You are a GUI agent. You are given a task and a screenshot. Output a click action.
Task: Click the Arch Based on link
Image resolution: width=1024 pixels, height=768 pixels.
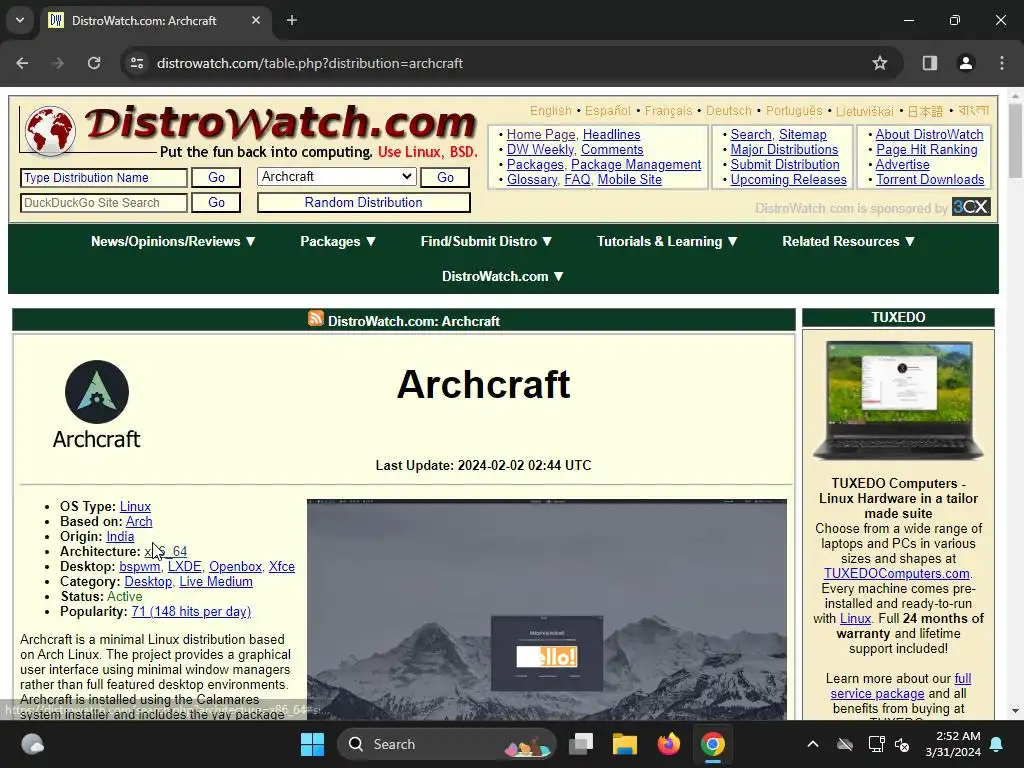coord(139,522)
